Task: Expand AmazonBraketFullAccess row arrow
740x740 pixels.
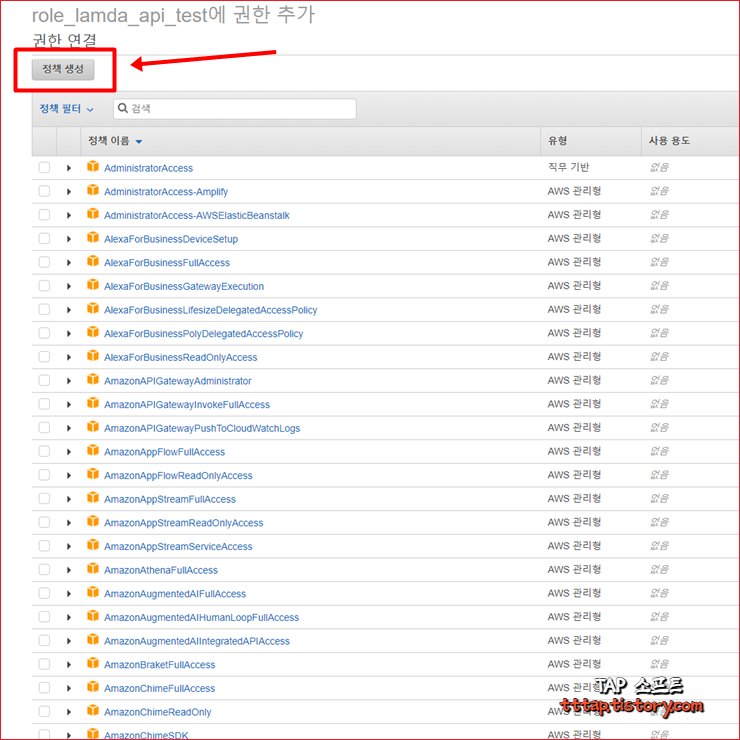Action: point(69,665)
